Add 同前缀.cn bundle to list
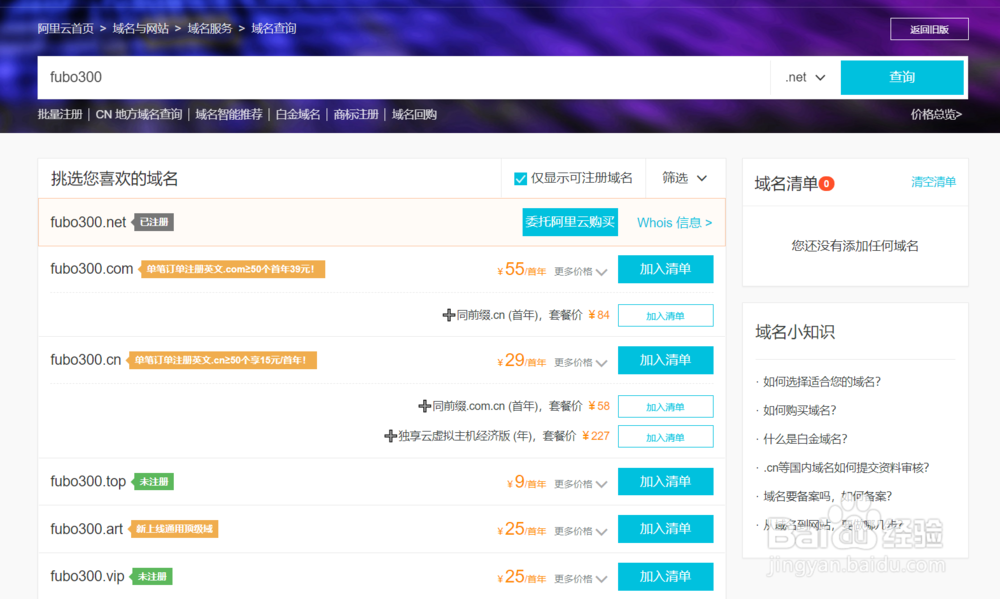 [x=665, y=316]
